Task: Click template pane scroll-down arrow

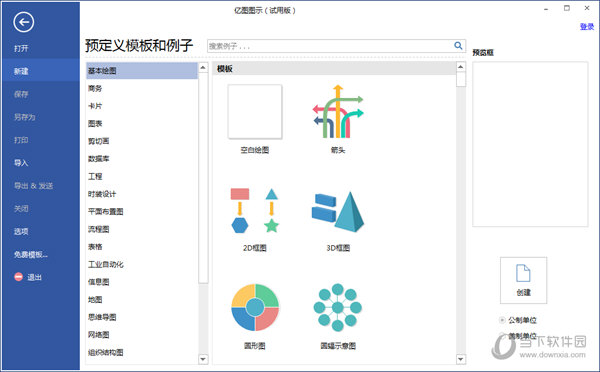Action: tap(461, 359)
